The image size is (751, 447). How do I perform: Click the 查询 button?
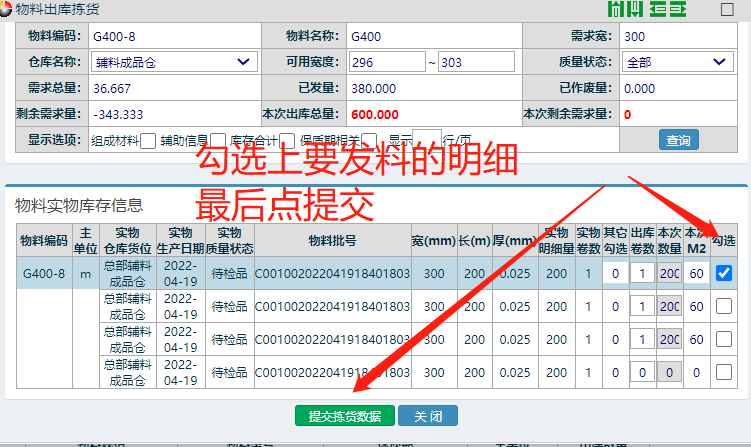pos(678,141)
